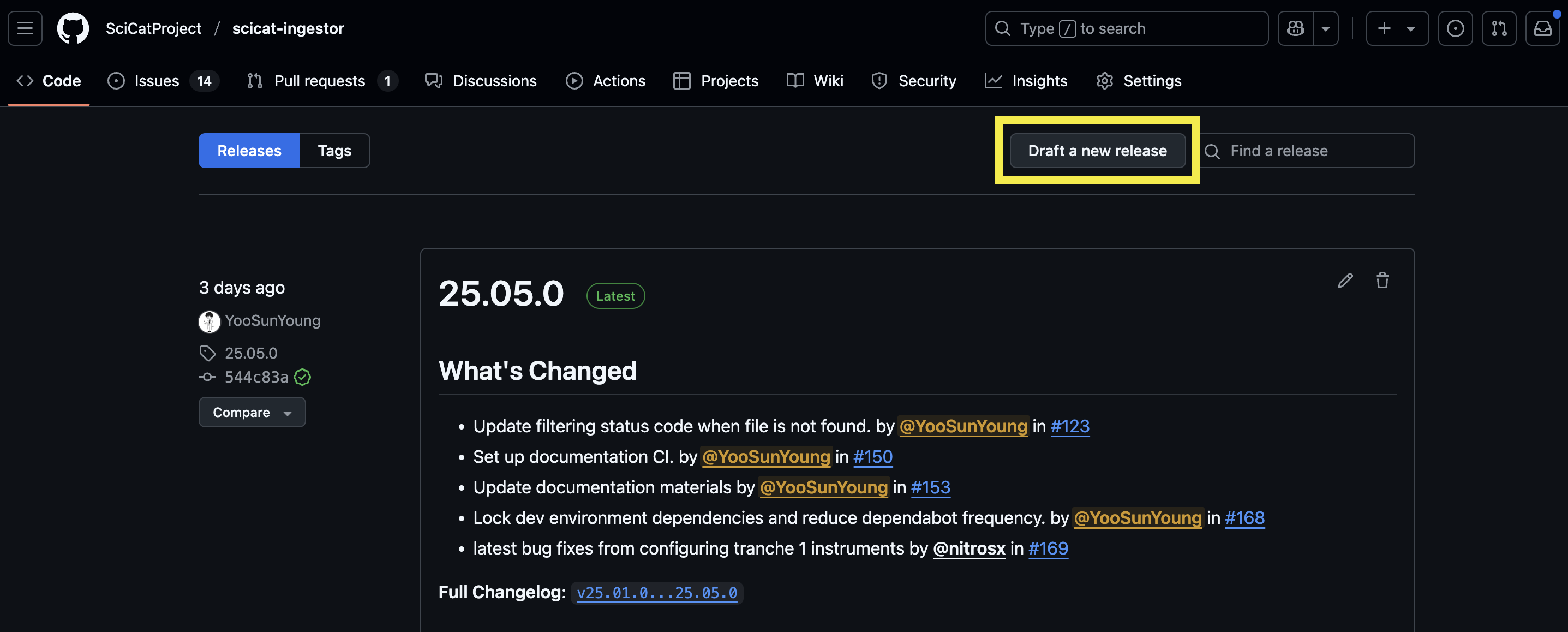Open the notifications inbox icon
The image size is (1568, 632).
[1542, 28]
